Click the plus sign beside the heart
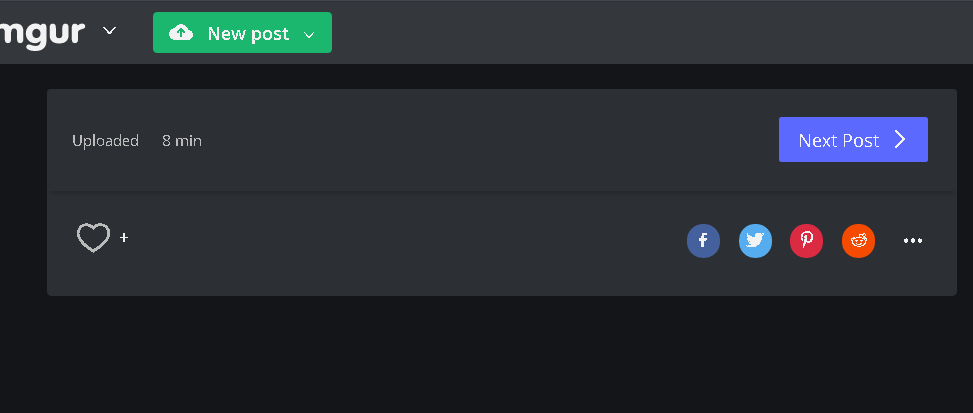The height and width of the screenshot is (413, 973). (124, 238)
